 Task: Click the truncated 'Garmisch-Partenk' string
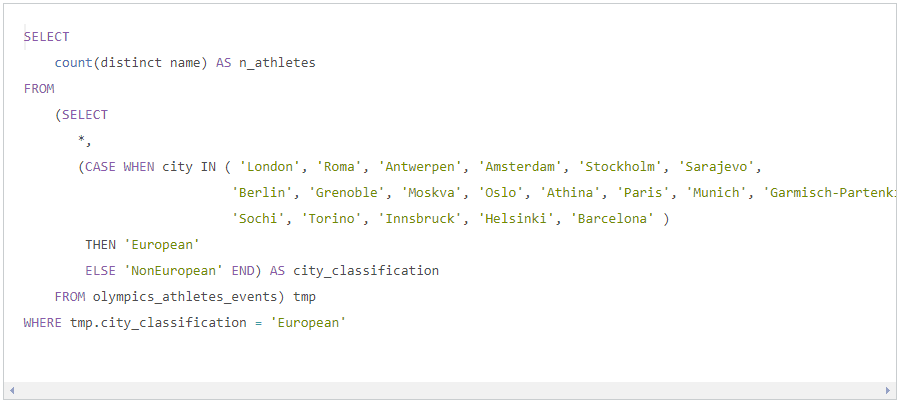coord(830,193)
